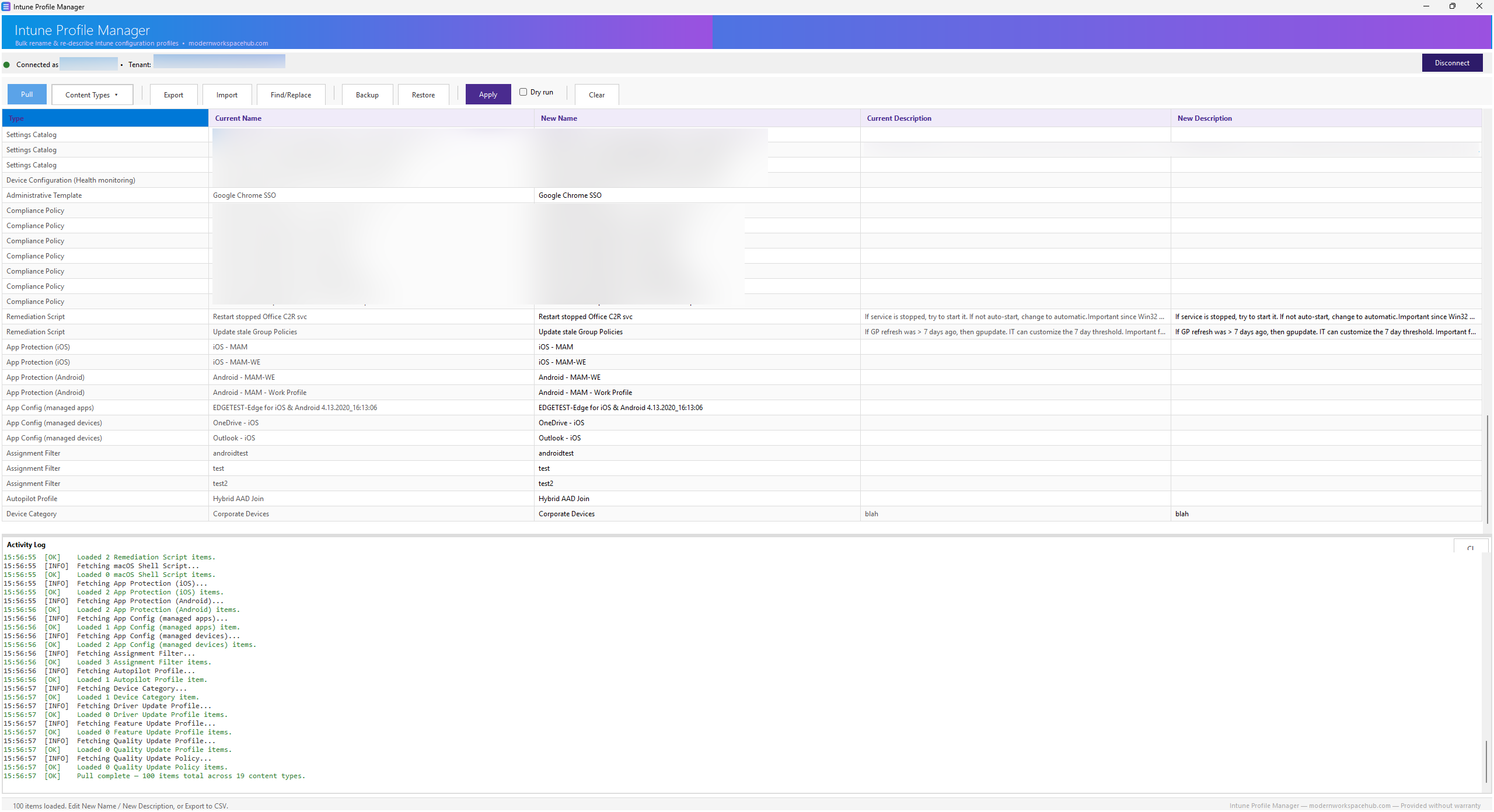Select Current Name EDGETEST-Edge for iOS & Android
Screen dimensions: 1494x812
click(371, 408)
